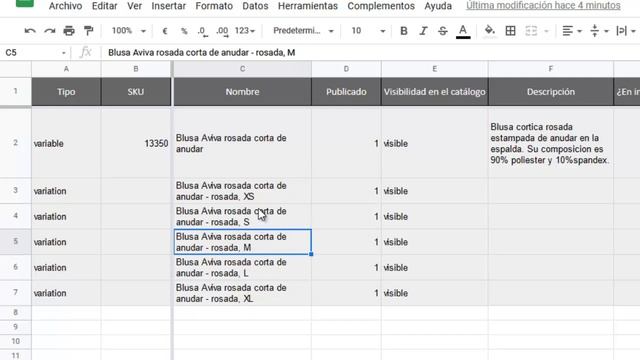Open the vertical align dropdown

(x=599, y=31)
